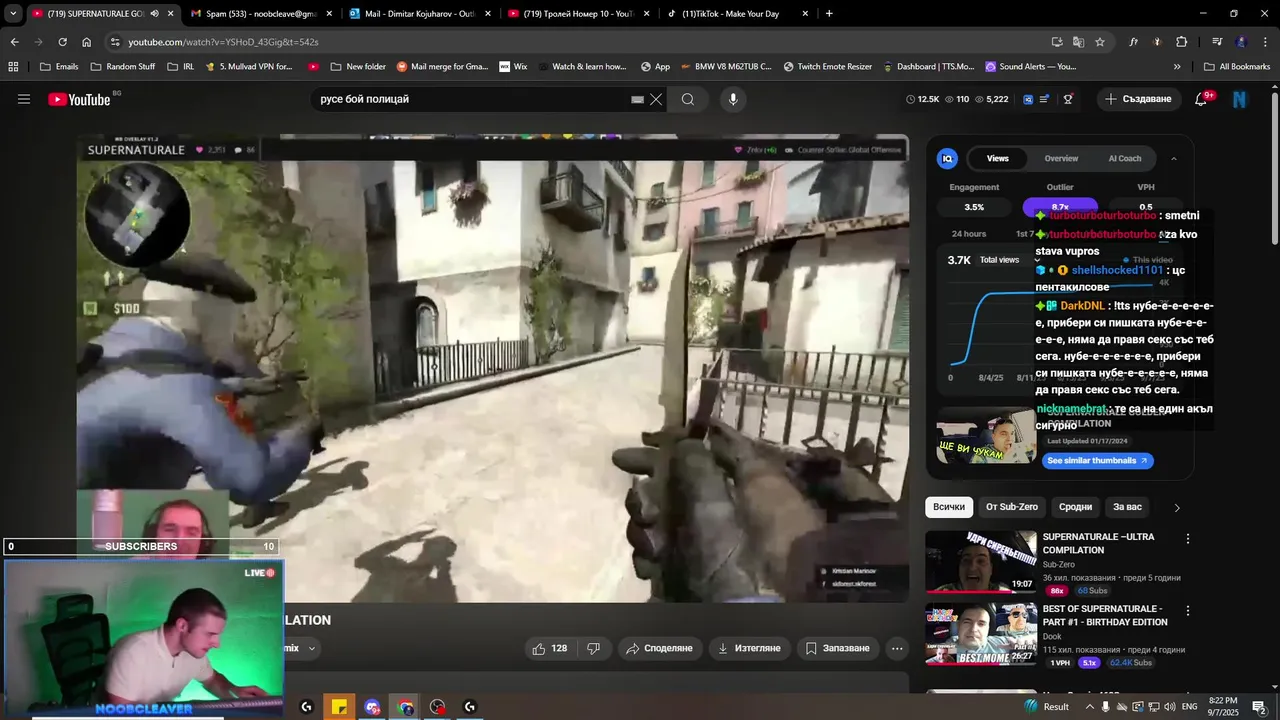Clear the search box with X
This screenshot has height=720, width=1280.
[656, 99]
